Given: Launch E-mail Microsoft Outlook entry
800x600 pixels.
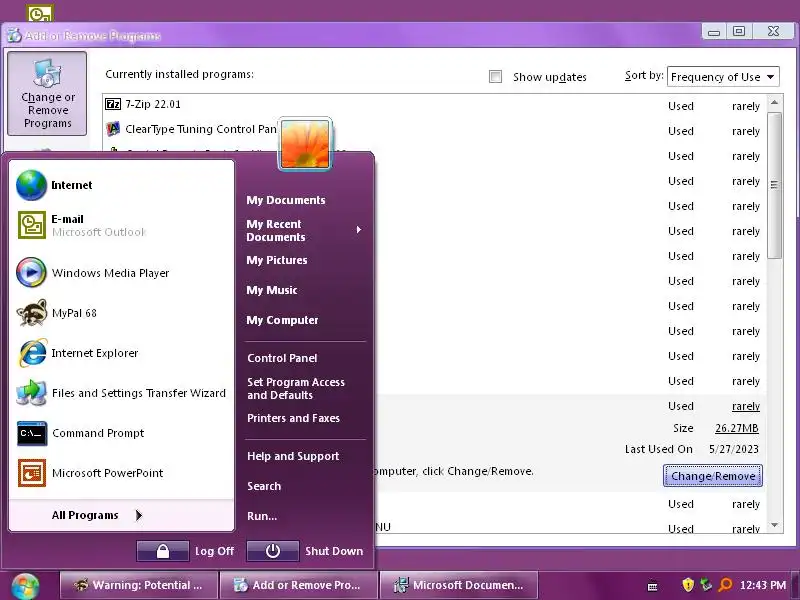Looking at the screenshot, I should pyautogui.click(x=121, y=225).
